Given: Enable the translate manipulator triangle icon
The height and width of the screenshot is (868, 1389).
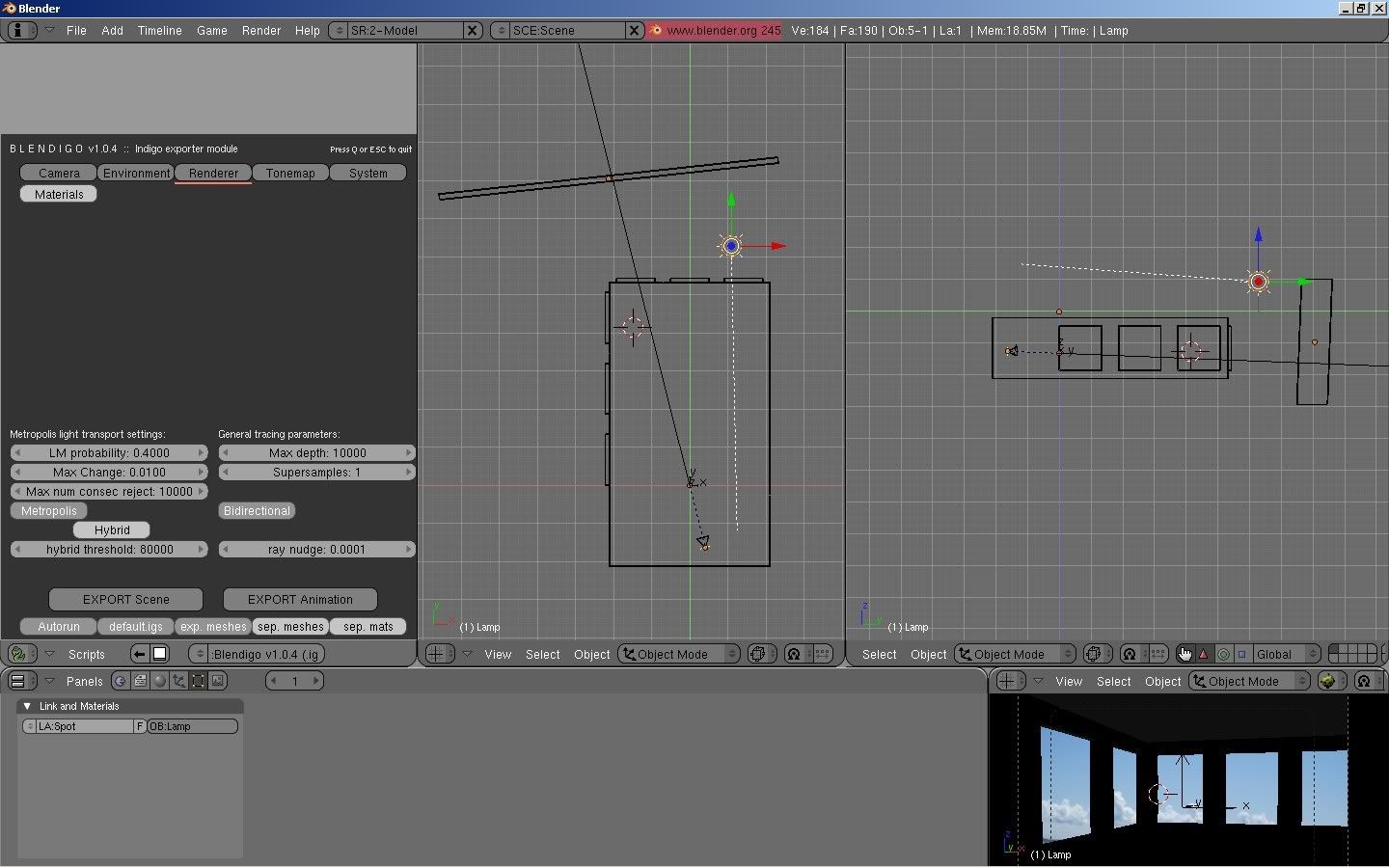Looking at the screenshot, I should pyautogui.click(x=1203, y=654).
